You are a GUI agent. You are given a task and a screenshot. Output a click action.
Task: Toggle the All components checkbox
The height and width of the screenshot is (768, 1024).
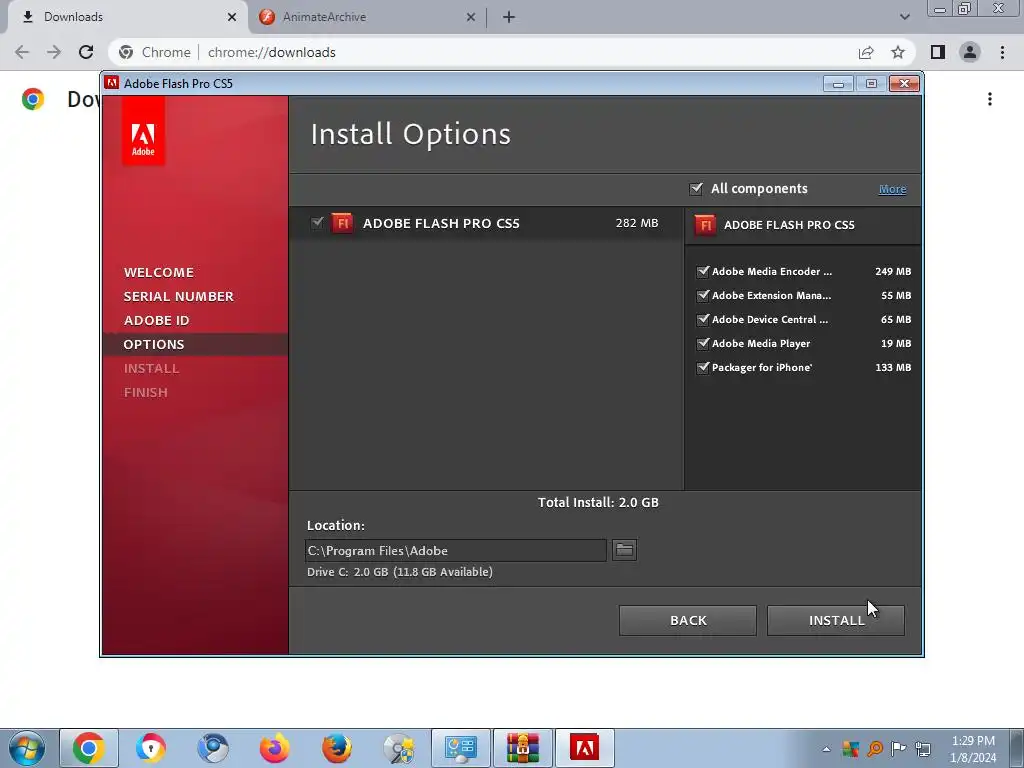(696, 189)
